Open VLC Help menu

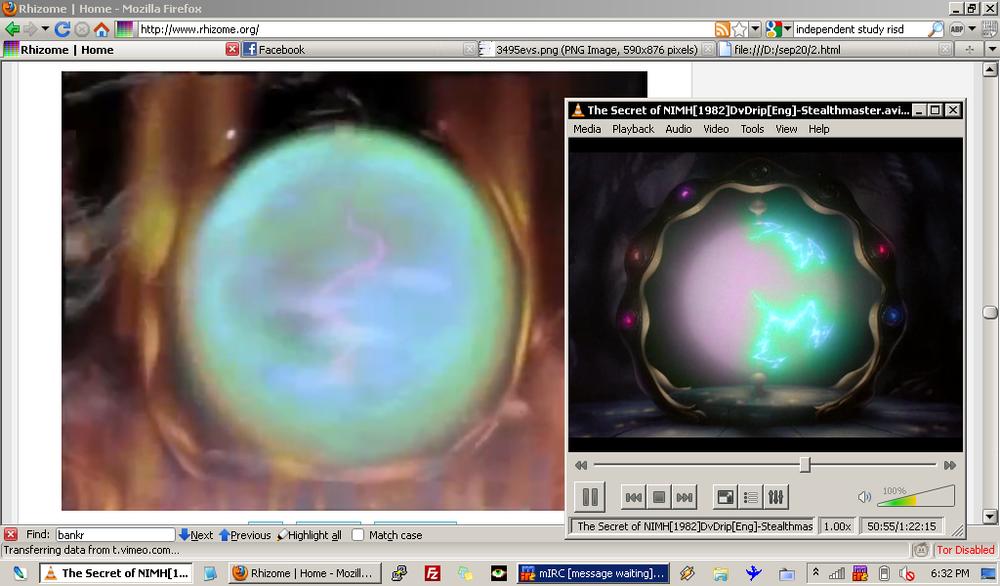coord(819,129)
